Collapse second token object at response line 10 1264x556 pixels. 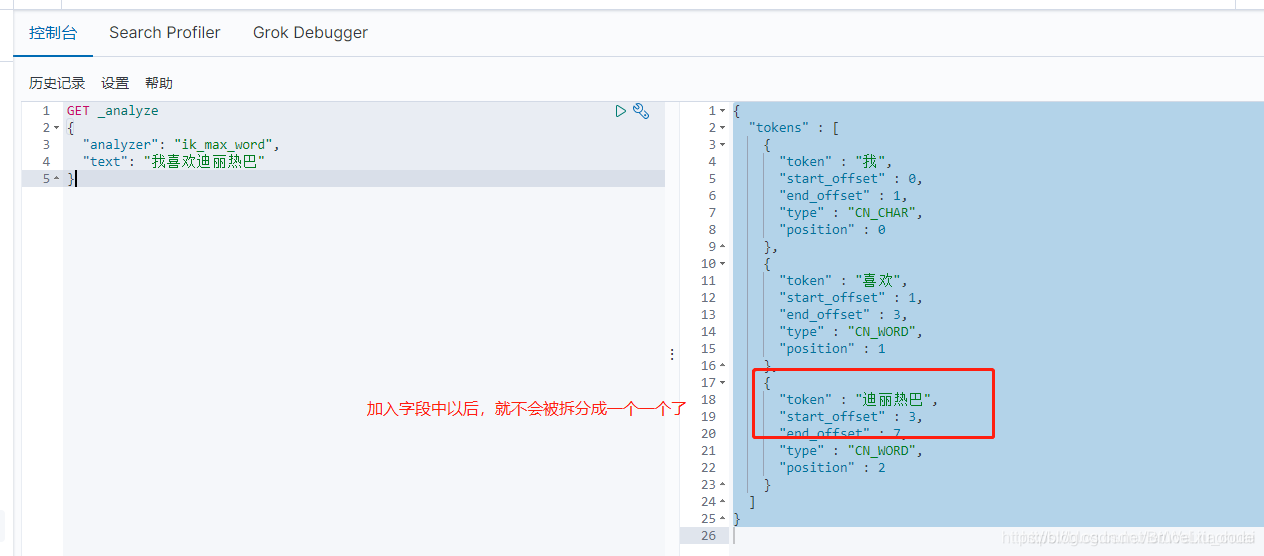(723, 264)
